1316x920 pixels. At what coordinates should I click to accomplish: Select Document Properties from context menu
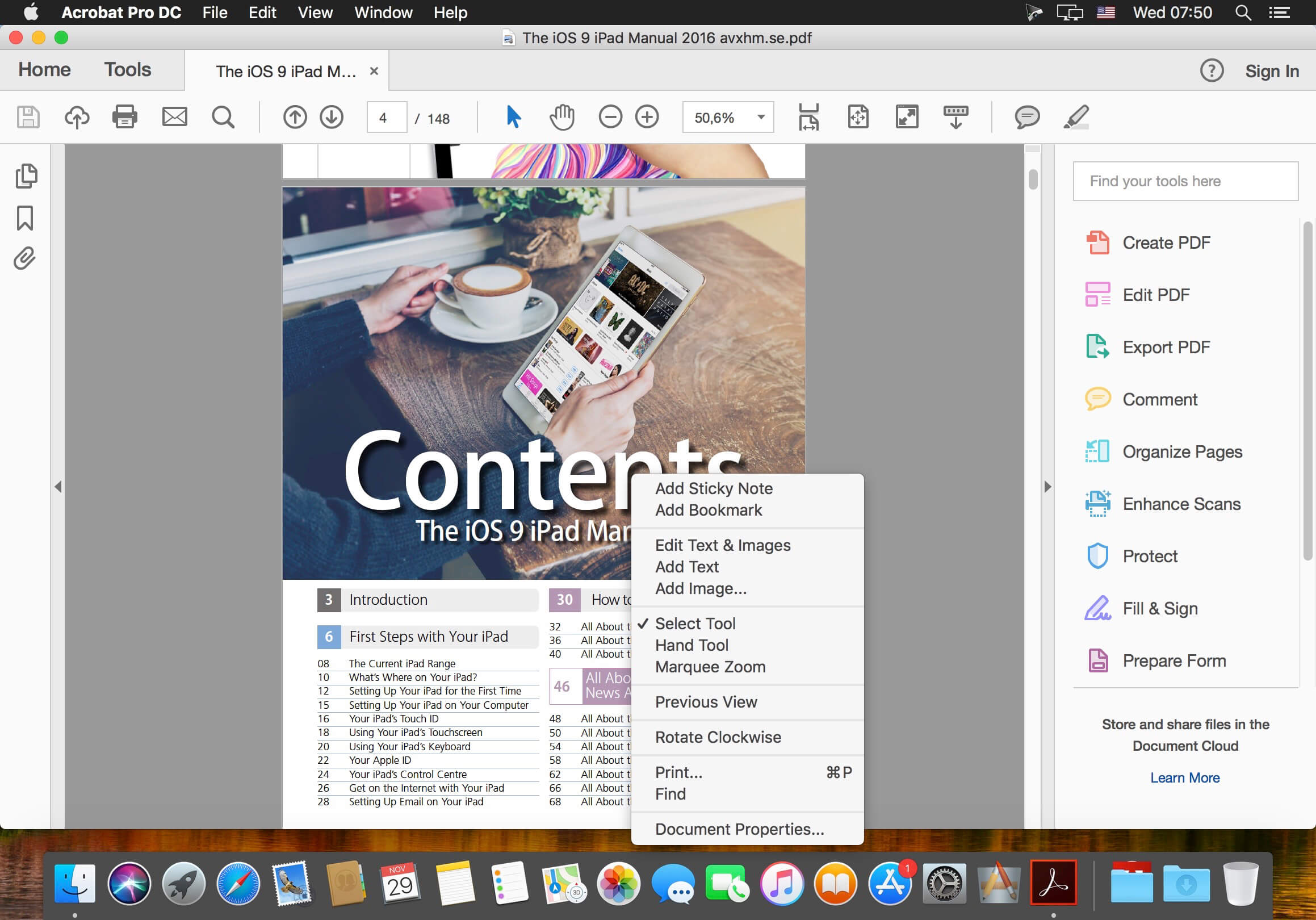tap(739, 829)
